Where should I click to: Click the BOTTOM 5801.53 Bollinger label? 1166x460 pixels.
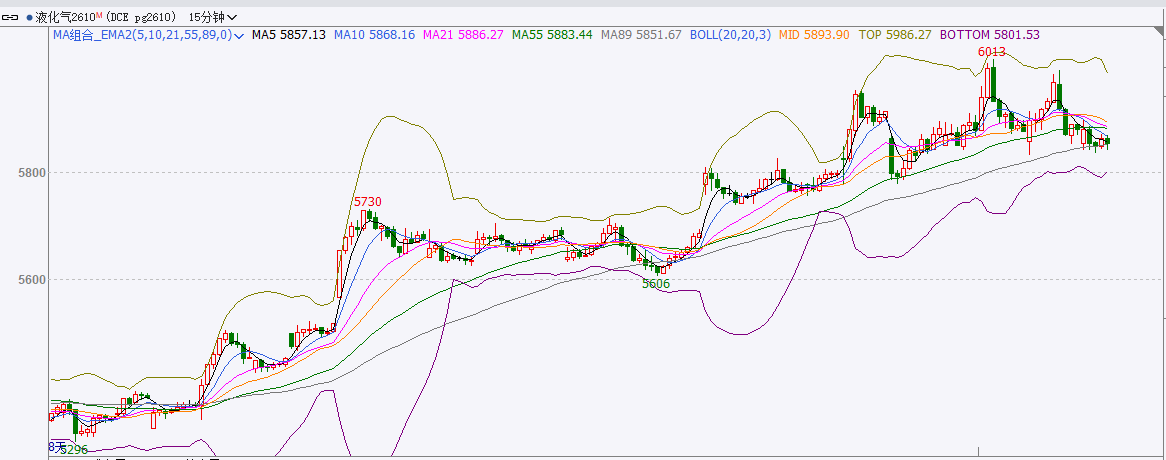coord(990,34)
